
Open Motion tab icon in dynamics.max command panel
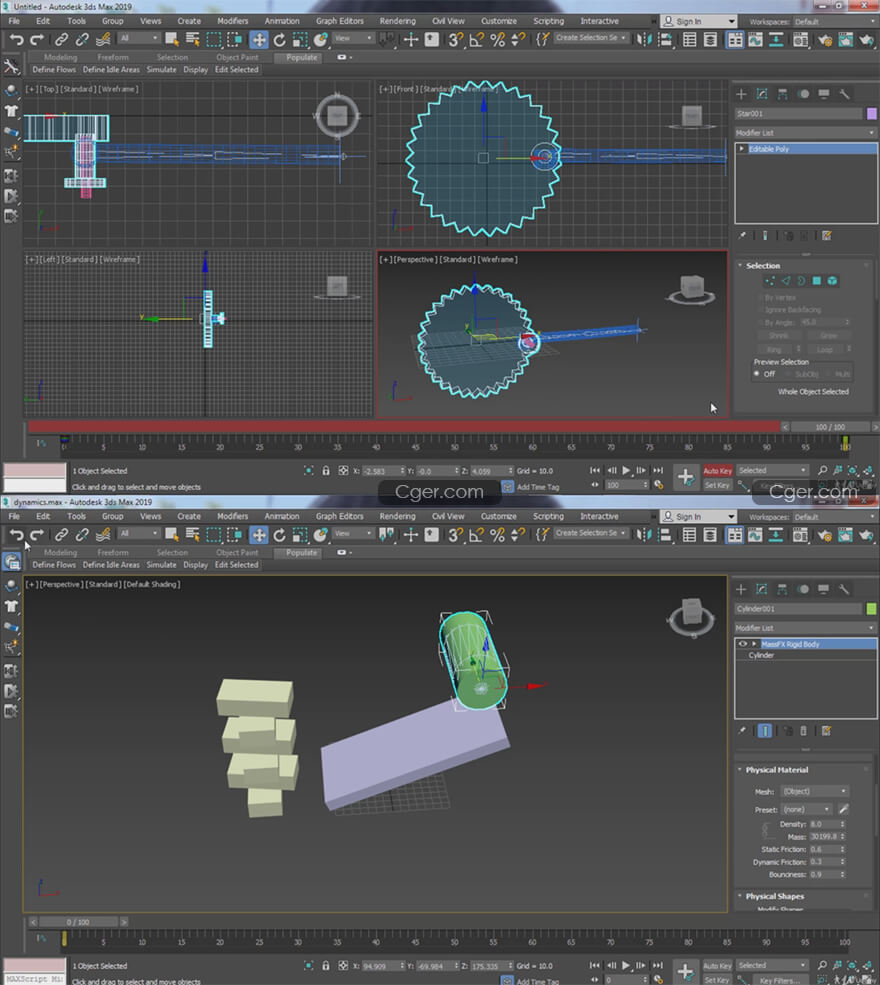(x=803, y=589)
